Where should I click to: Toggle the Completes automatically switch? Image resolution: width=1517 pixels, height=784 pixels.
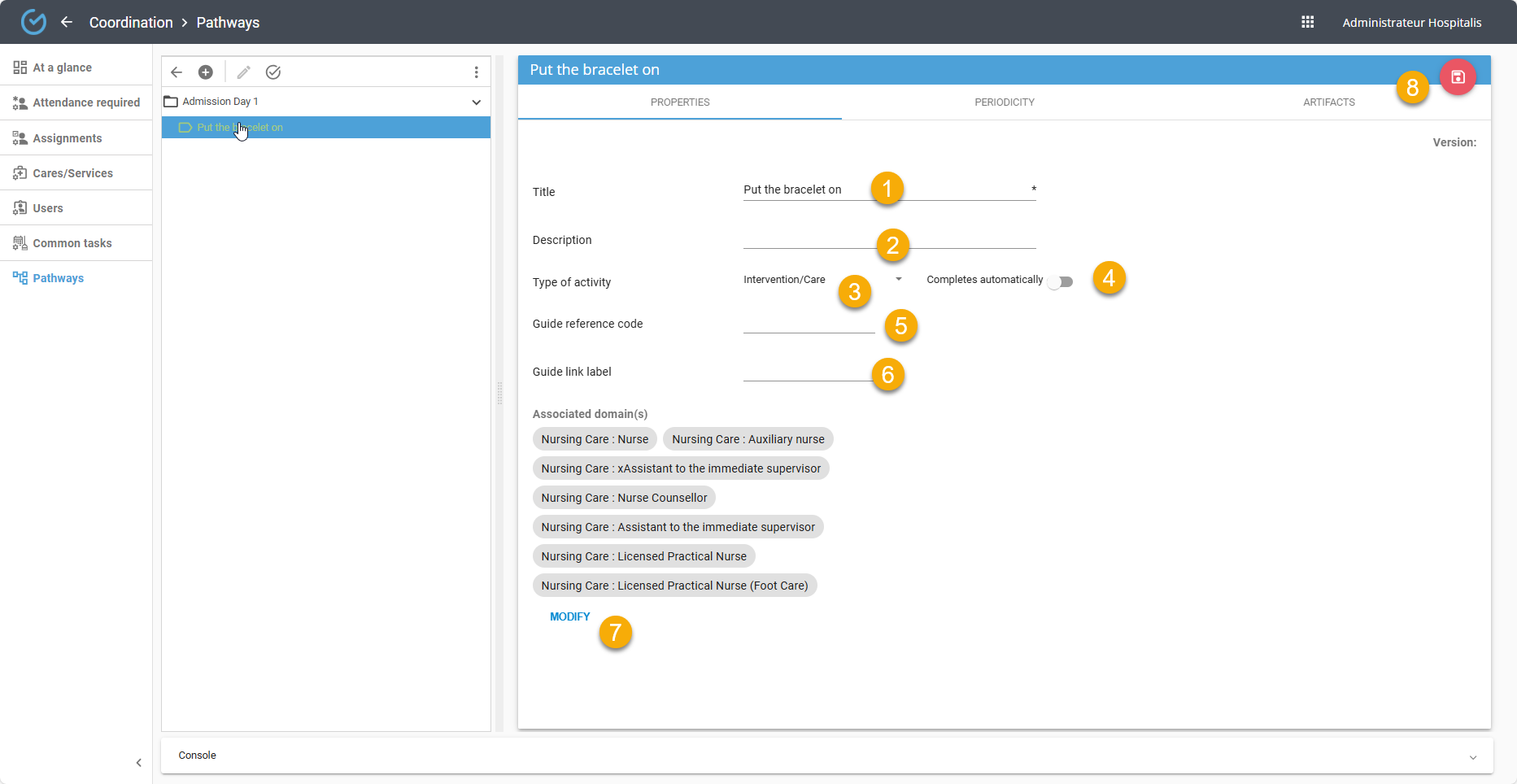coord(1060,281)
